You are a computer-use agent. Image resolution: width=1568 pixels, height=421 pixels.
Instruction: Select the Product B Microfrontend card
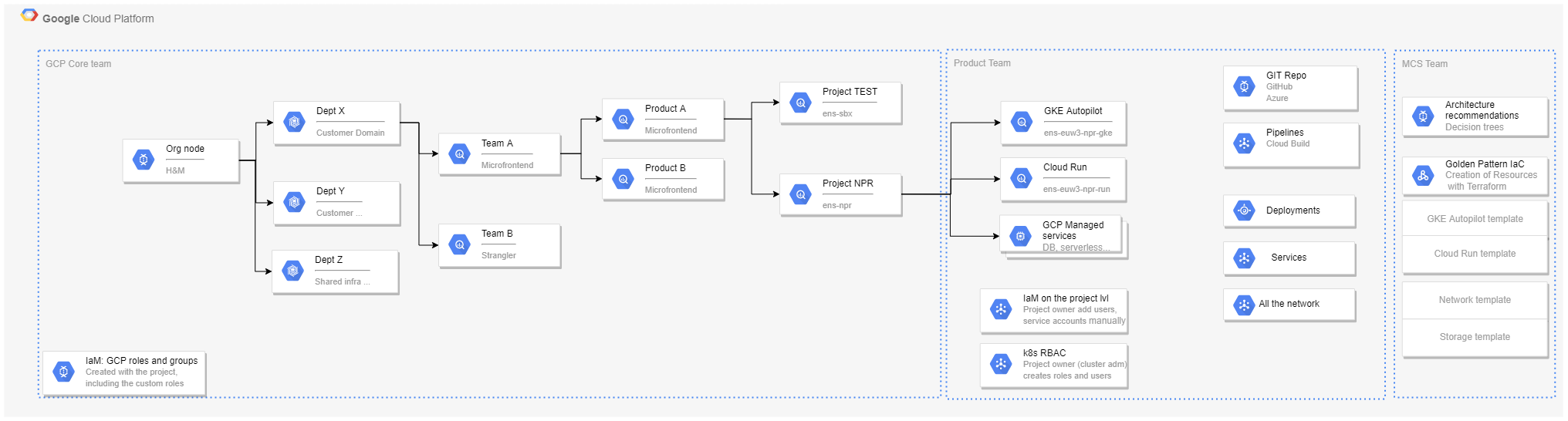[663, 179]
